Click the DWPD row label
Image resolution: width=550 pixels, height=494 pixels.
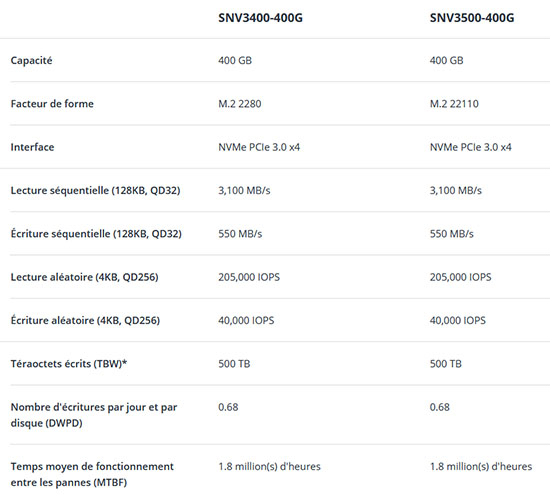(x=94, y=415)
